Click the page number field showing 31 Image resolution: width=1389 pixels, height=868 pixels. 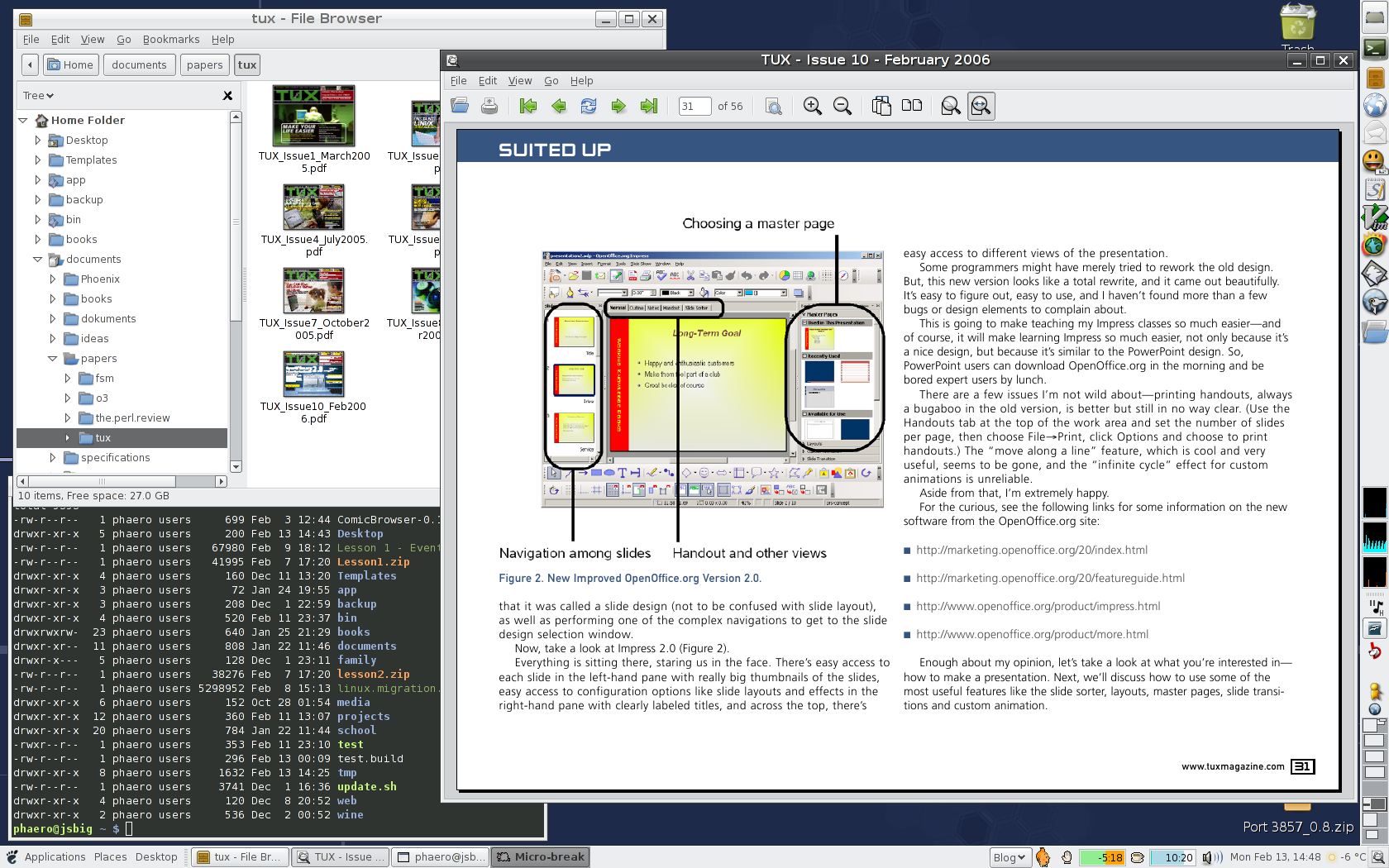pos(694,106)
